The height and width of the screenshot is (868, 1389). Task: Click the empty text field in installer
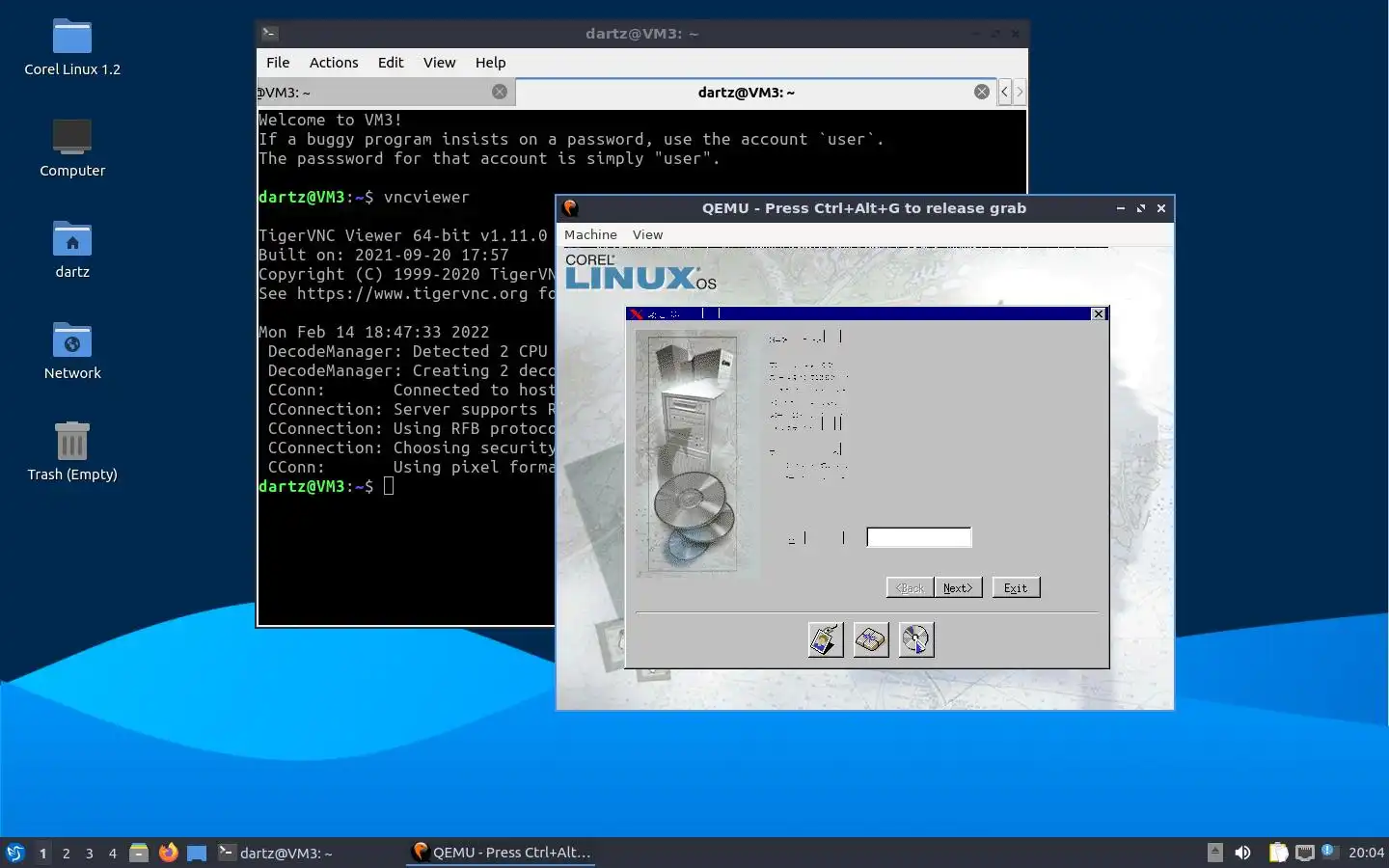click(x=919, y=537)
